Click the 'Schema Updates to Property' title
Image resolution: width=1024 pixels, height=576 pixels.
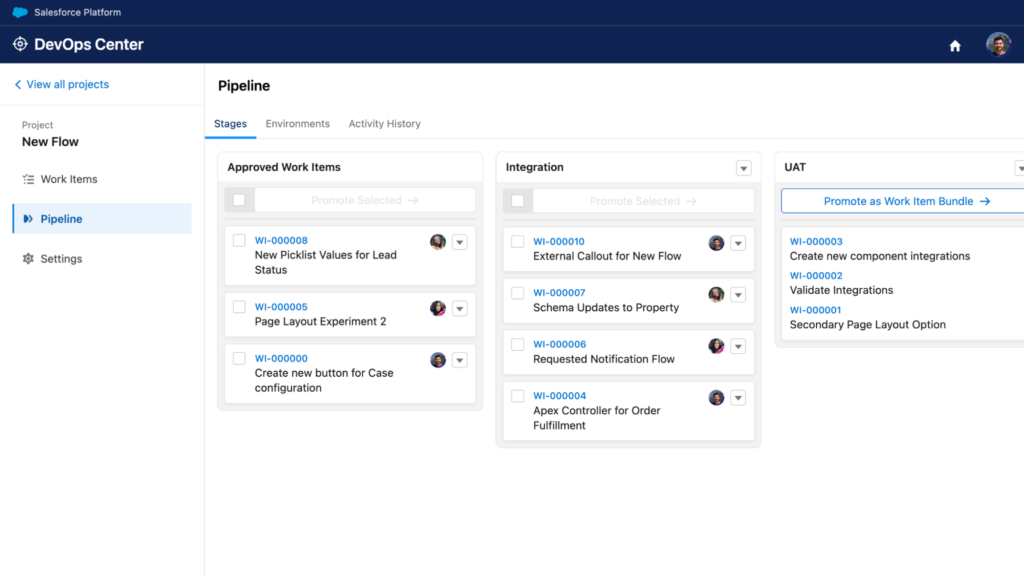pyautogui.click(x=606, y=308)
